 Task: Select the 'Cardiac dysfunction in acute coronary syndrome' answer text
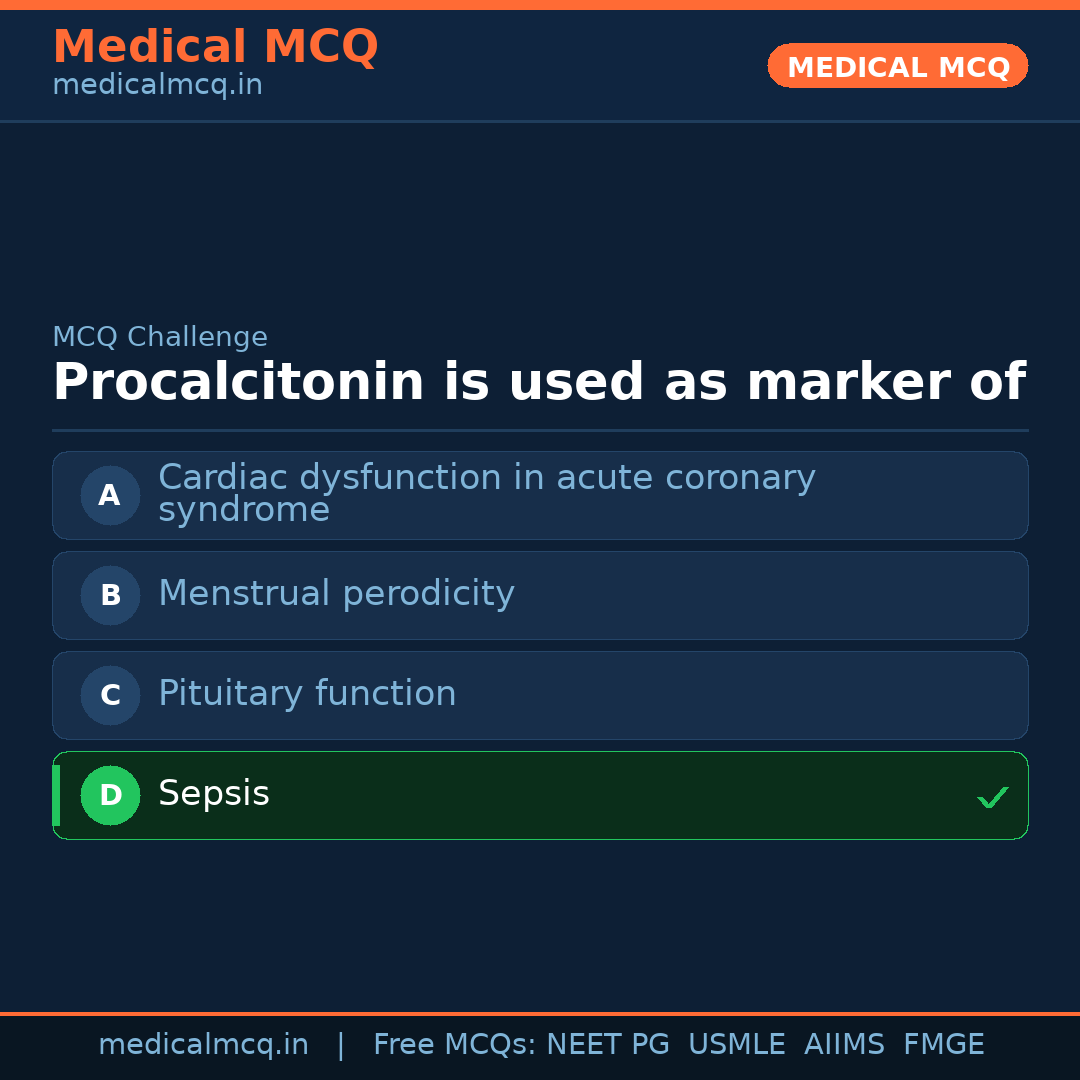(486, 493)
